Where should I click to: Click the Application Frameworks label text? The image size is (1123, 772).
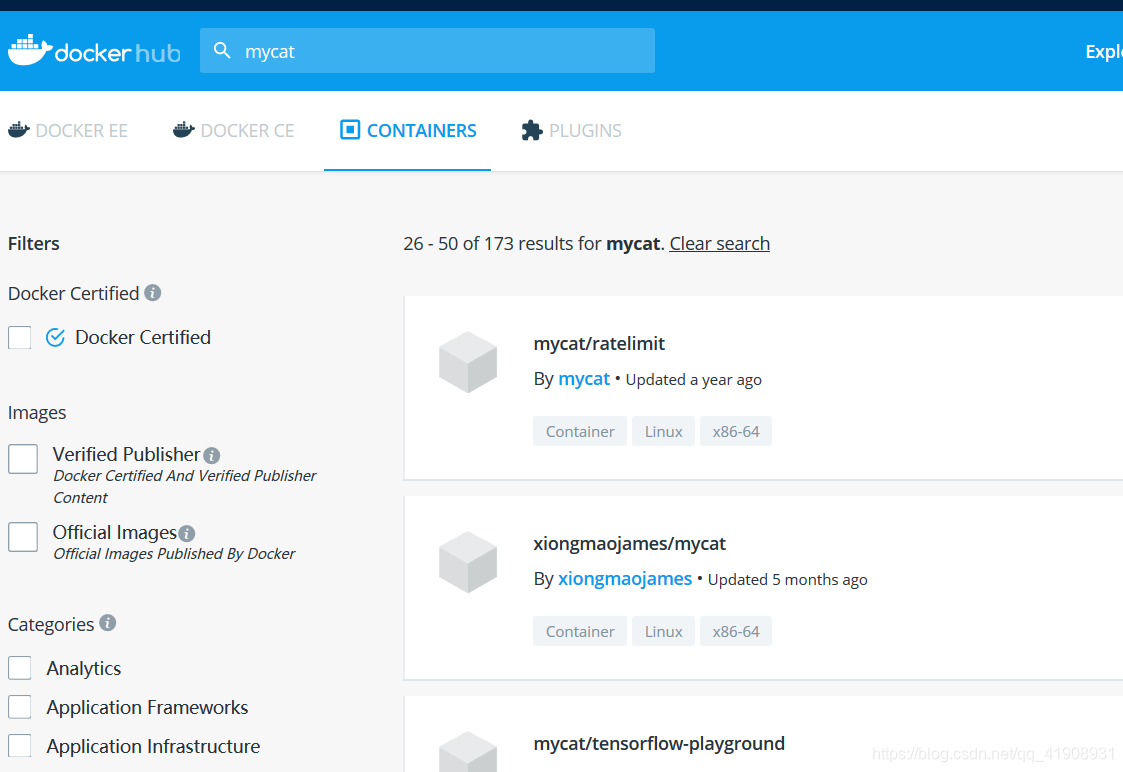pyautogui.click(x=148, y=708)
